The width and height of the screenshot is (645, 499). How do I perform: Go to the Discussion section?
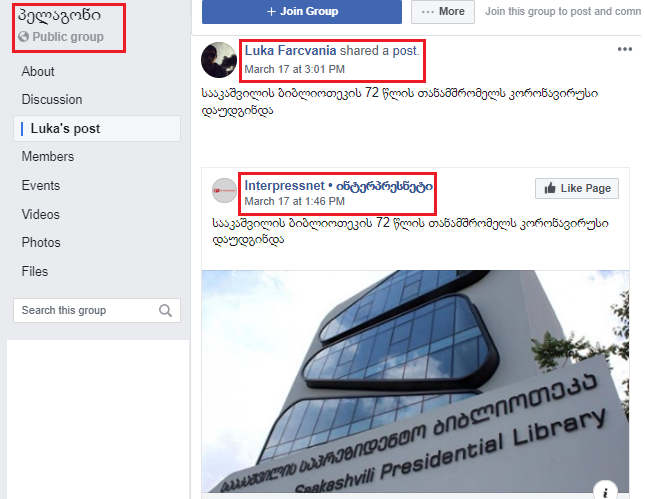tap(52, 100)
